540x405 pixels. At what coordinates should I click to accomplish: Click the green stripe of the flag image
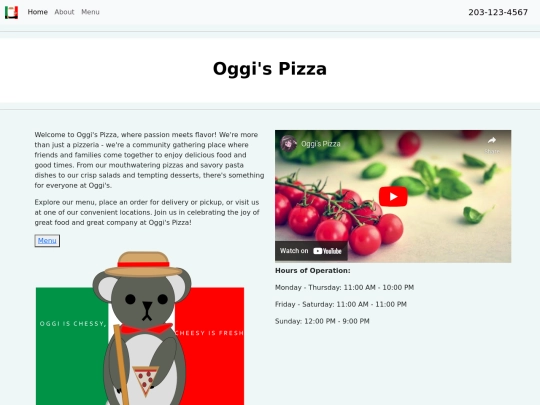coord(72,346)
